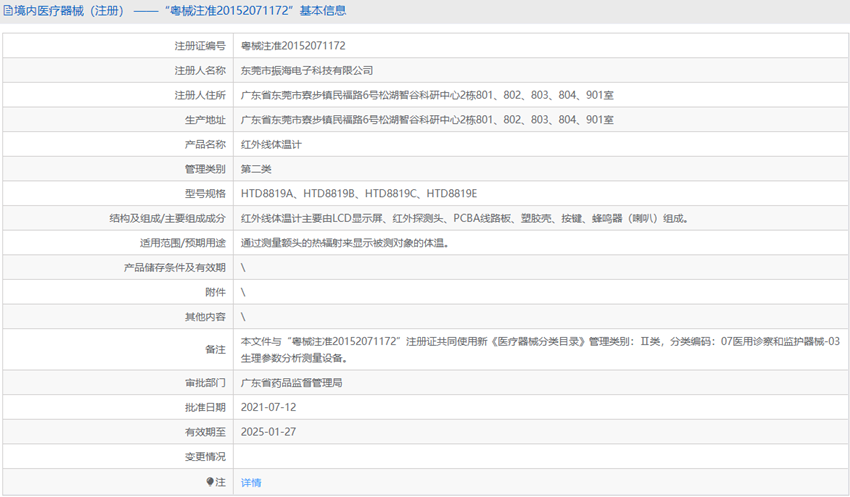The height and width of the screenshot is (497, 850).
Task: Click the 批准日期 label
Action: click(x=205, y=407)
